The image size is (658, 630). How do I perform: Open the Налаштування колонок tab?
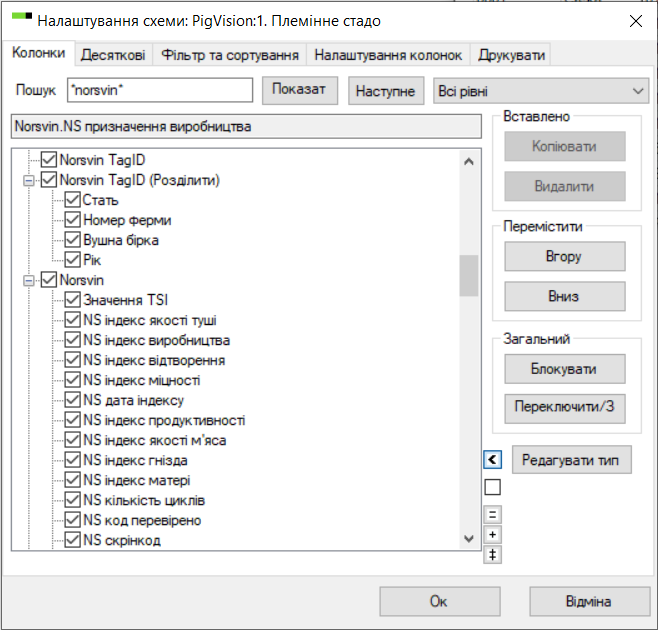coord(388,55)
